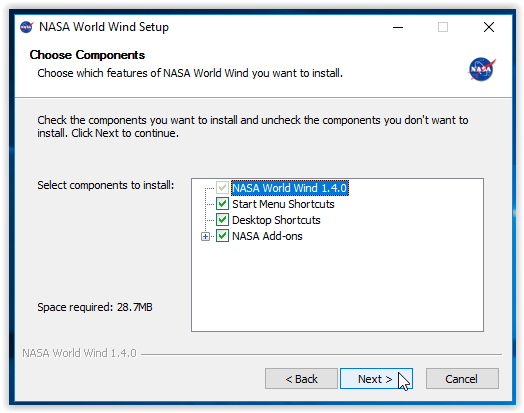Cancel the setup
The height and width of the screenshot is (413, 524).
pos(462,379)
